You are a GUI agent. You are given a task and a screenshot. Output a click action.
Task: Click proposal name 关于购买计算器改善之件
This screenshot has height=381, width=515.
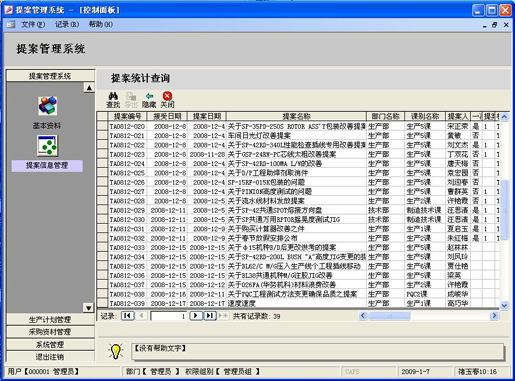[266, 229]
